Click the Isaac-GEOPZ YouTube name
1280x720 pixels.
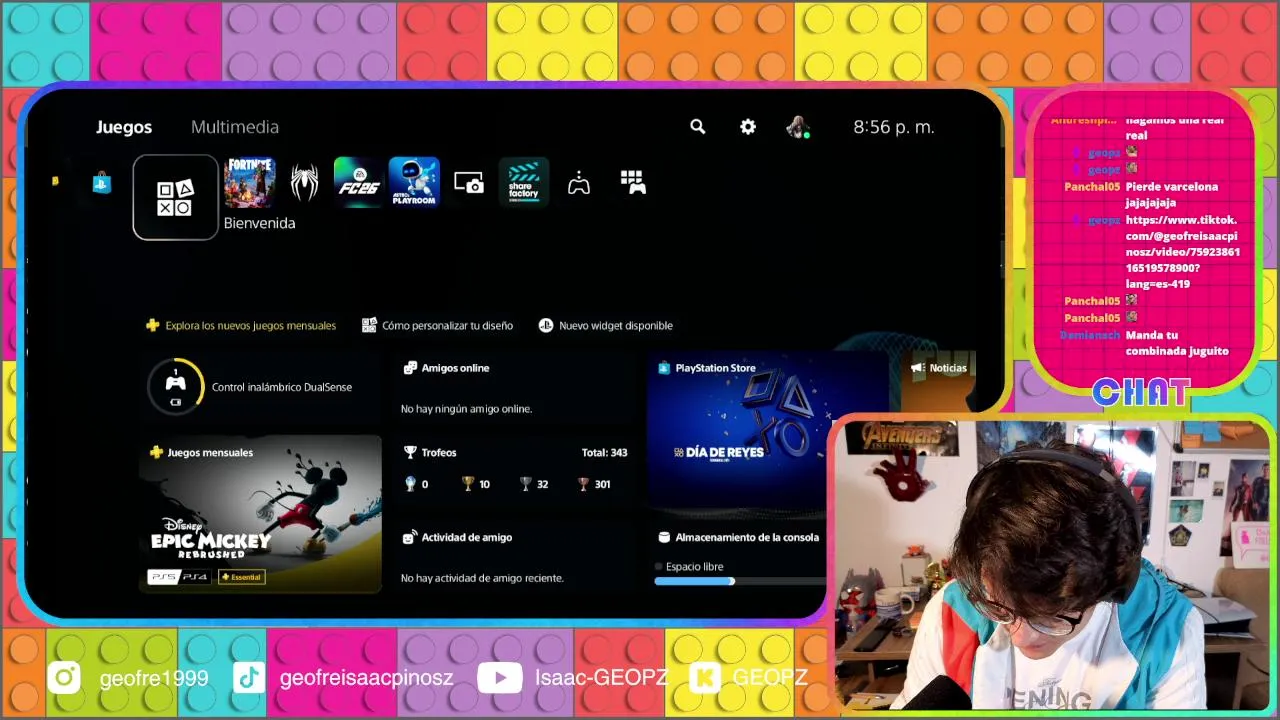click(601, 678)
